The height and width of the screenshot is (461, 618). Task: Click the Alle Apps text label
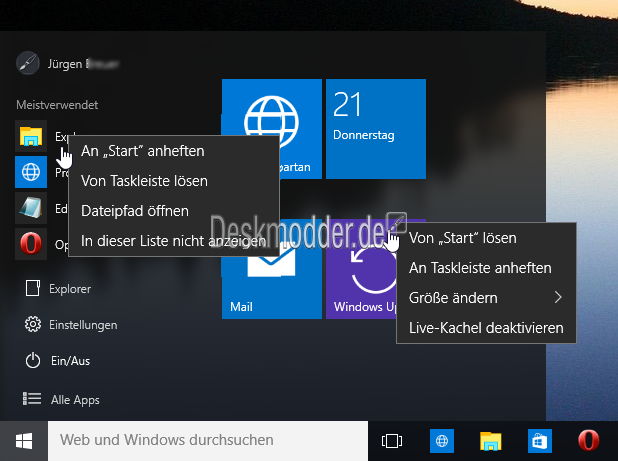click(75, 400)
